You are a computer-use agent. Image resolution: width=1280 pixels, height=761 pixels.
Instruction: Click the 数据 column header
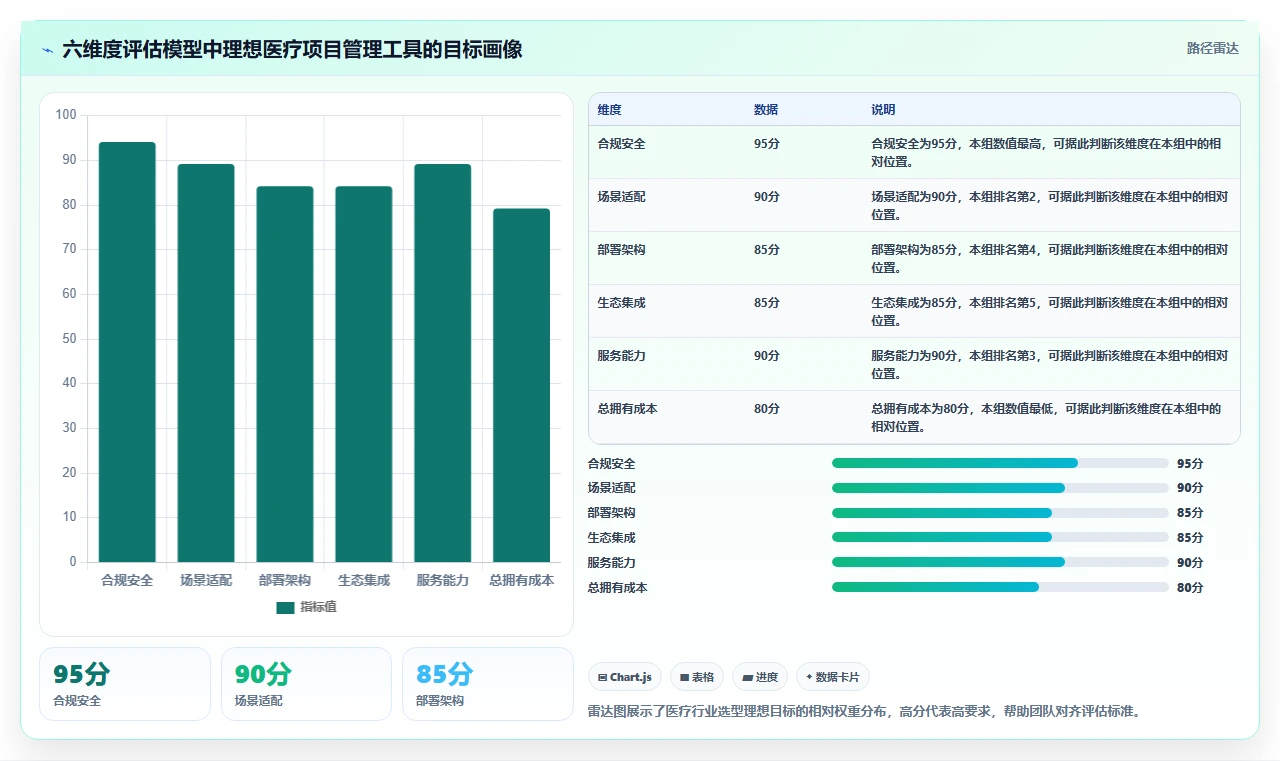click(766, 110)
